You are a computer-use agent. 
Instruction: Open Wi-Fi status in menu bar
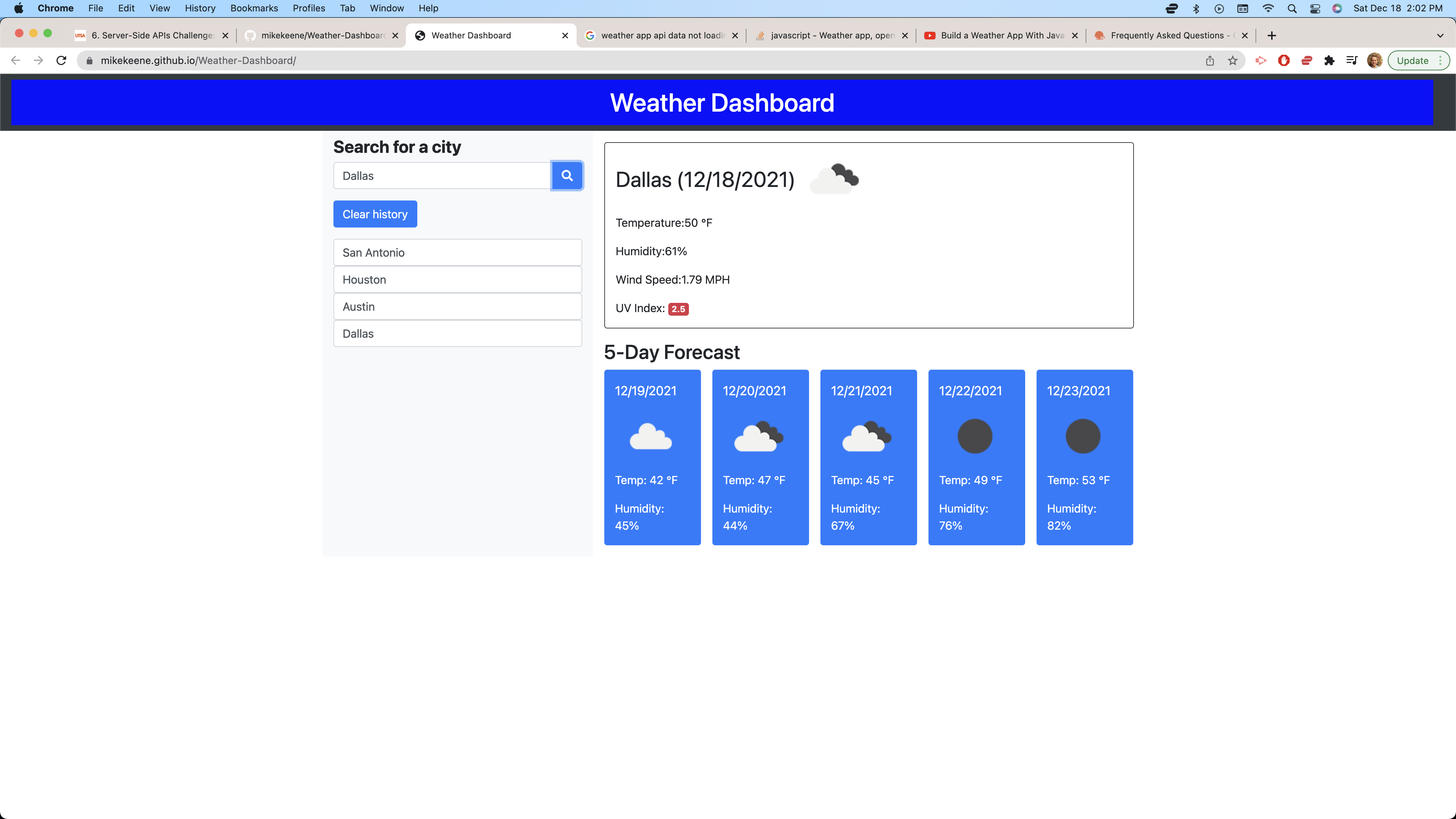pyautogui.click(x=1268, y=8)
